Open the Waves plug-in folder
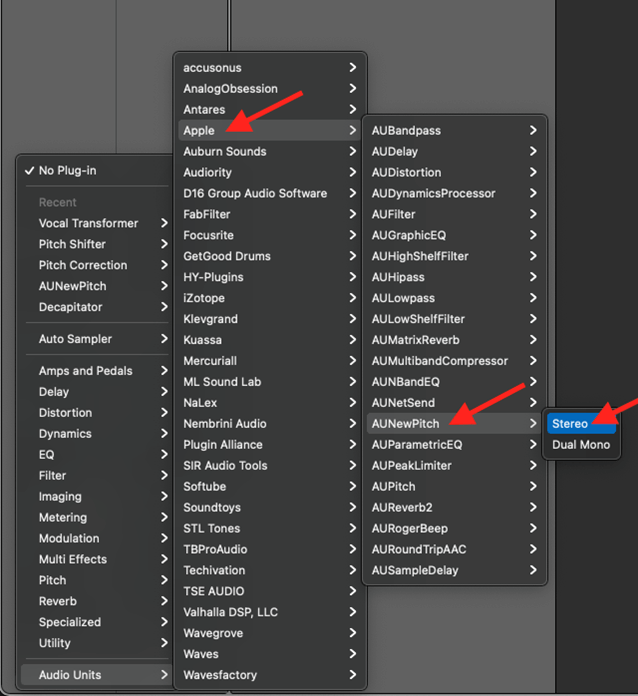Image resolution: width=638 pixels, height=696 pixels. coord(203,654)
